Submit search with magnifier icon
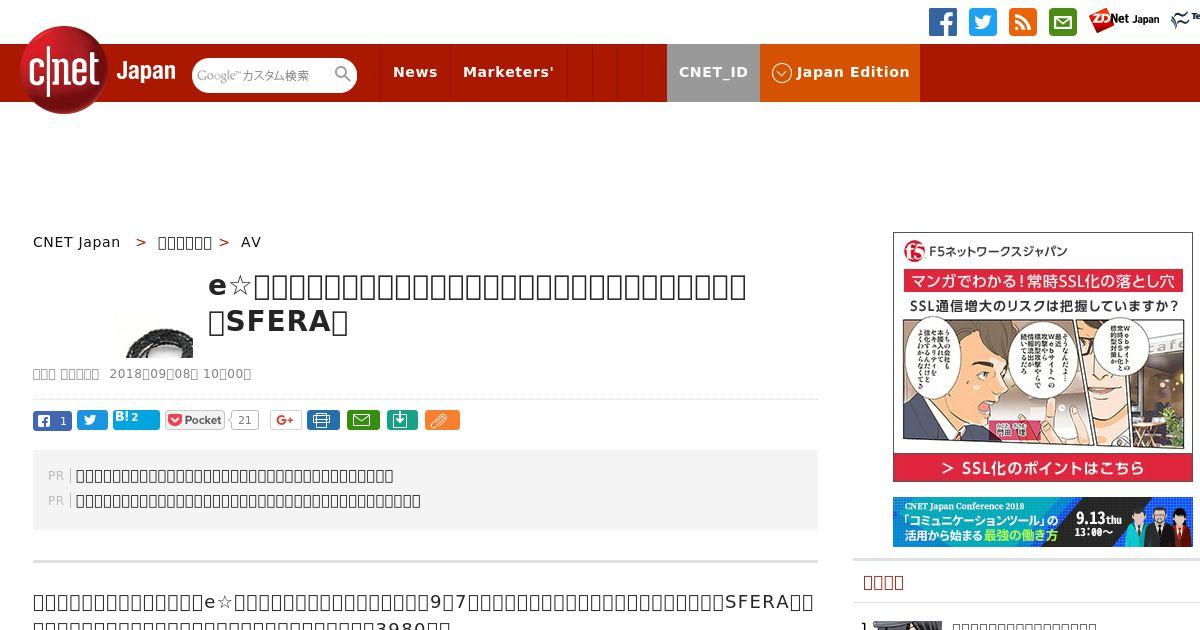The image size is (1200, 630). (343, 74)
